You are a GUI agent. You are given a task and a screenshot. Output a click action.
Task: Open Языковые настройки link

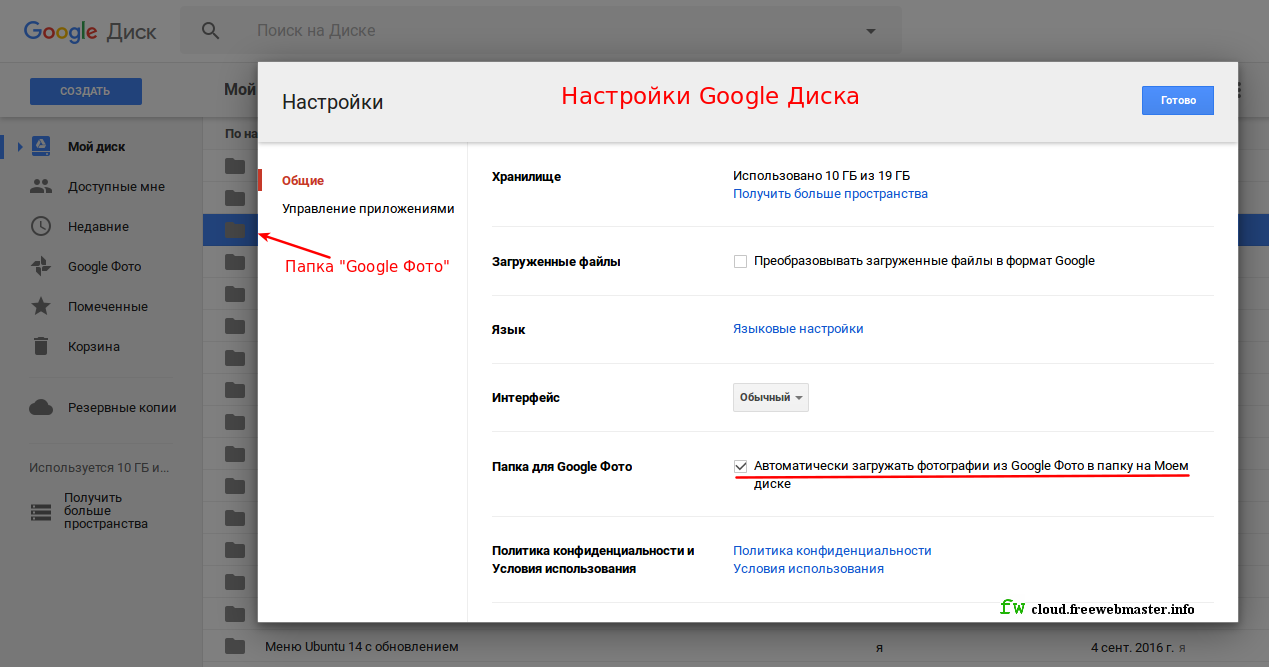(x=798, y=329)
